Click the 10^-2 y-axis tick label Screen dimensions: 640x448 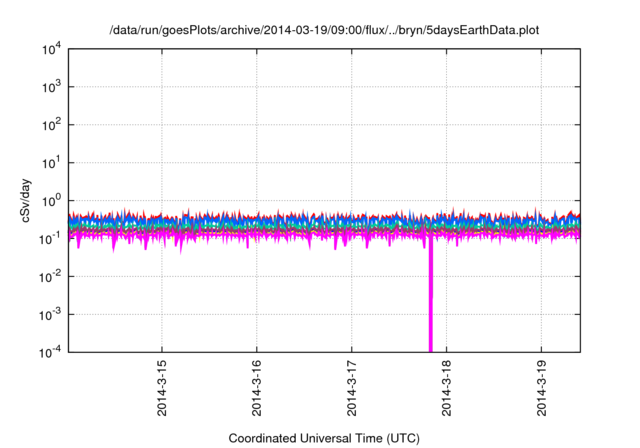pos(51,277)
